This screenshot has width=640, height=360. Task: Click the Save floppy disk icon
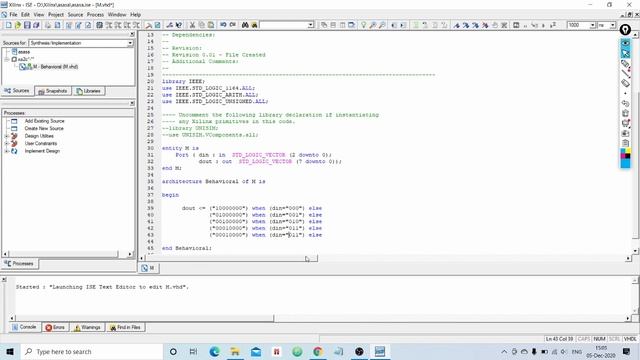tap(27, 25)
